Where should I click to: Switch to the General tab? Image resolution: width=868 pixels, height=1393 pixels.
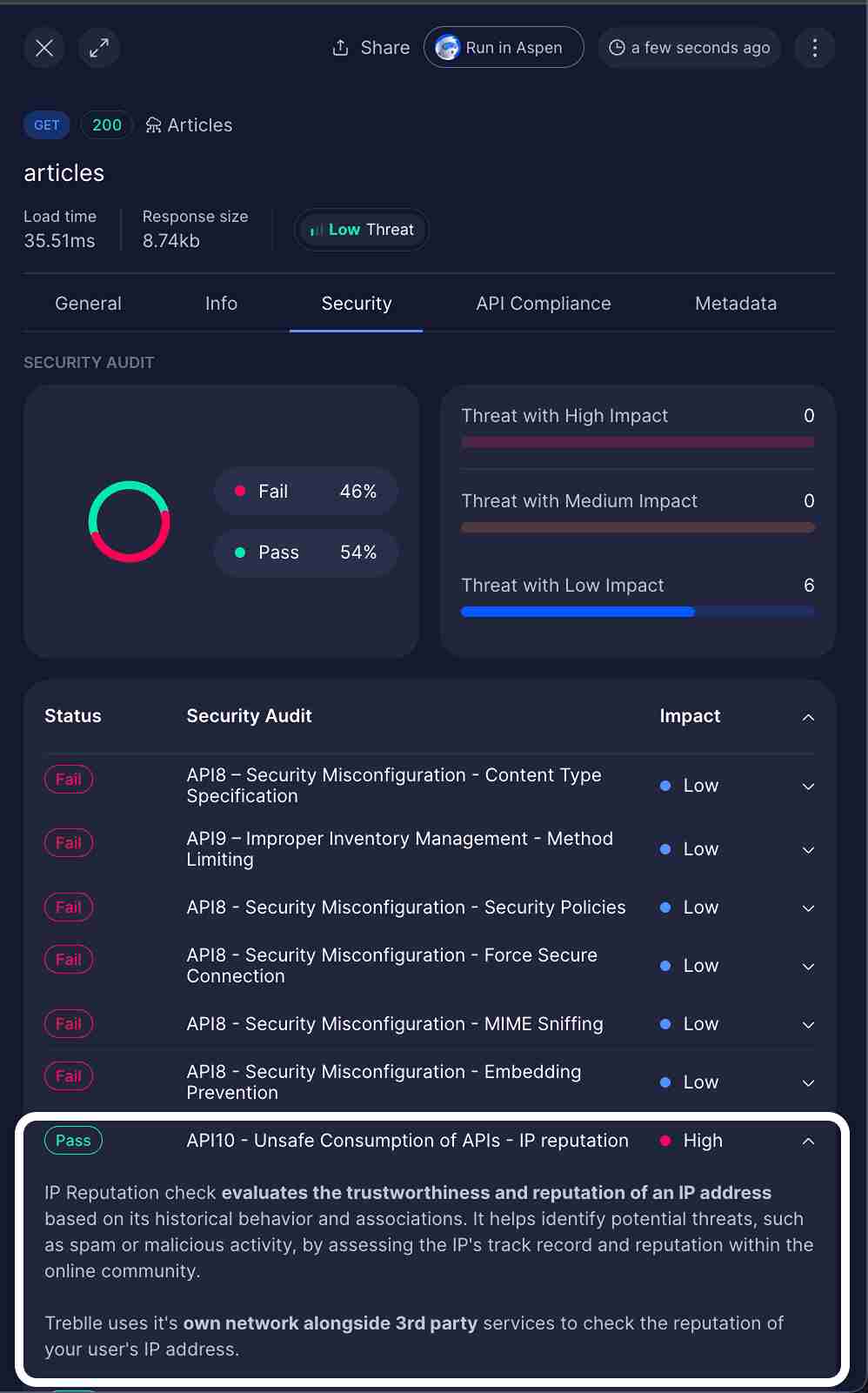pyautogui.click(x=88, y=304)
